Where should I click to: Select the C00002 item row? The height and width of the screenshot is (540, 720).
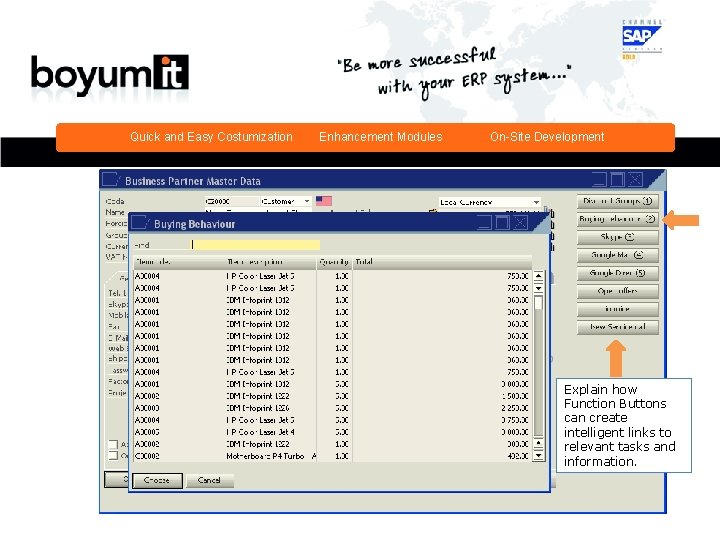point(332,456)
